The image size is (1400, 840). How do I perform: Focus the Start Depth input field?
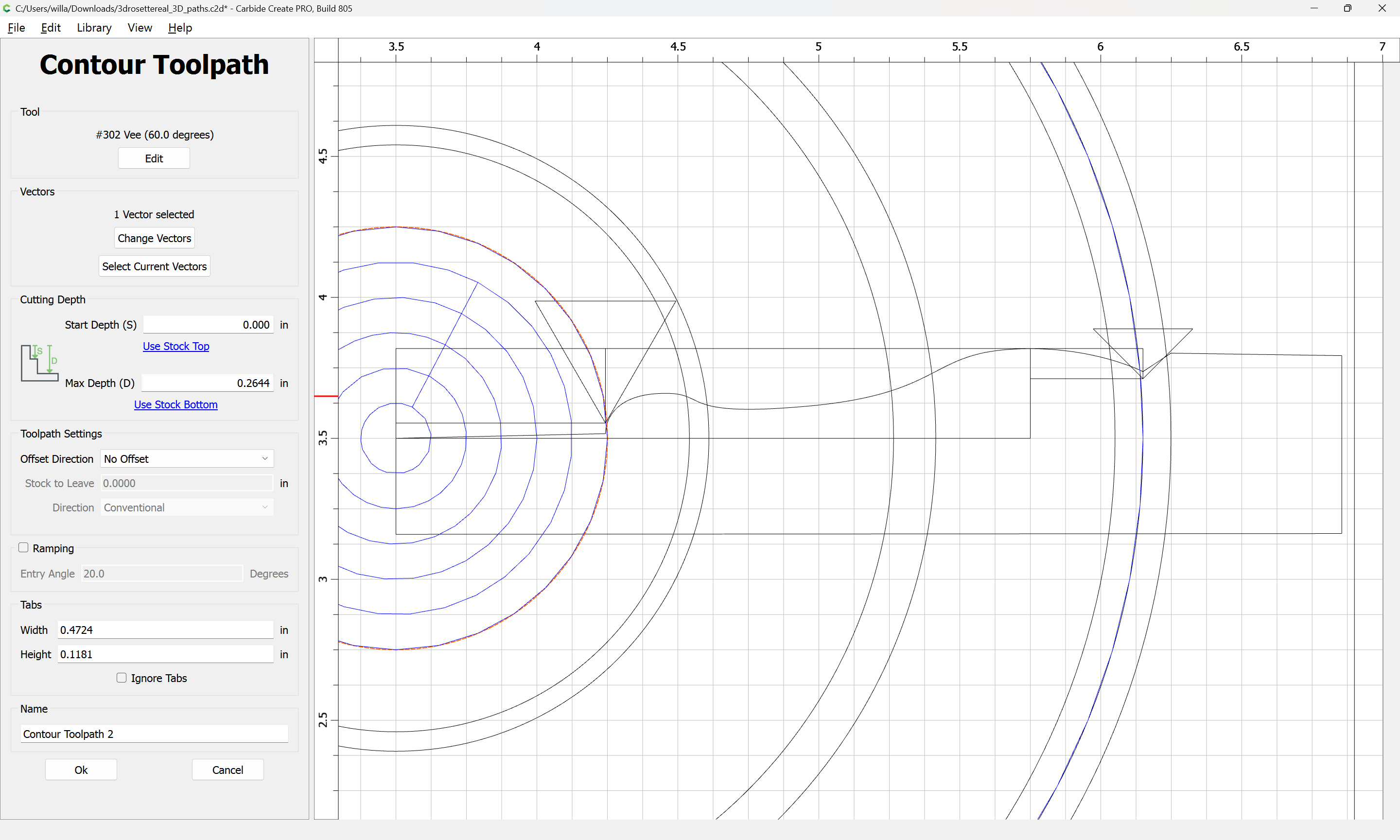click(x=208, y=324)
